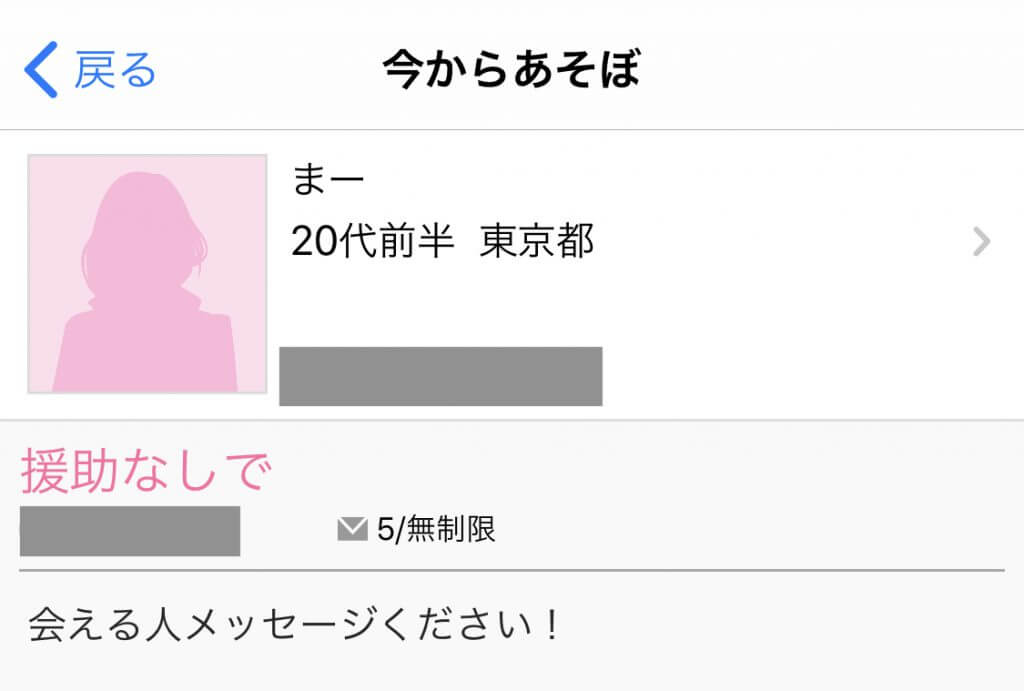The width and height of the screenshot is (1024, 691).
Task: Tap the envelope message icon
Action: coord(353,529)
